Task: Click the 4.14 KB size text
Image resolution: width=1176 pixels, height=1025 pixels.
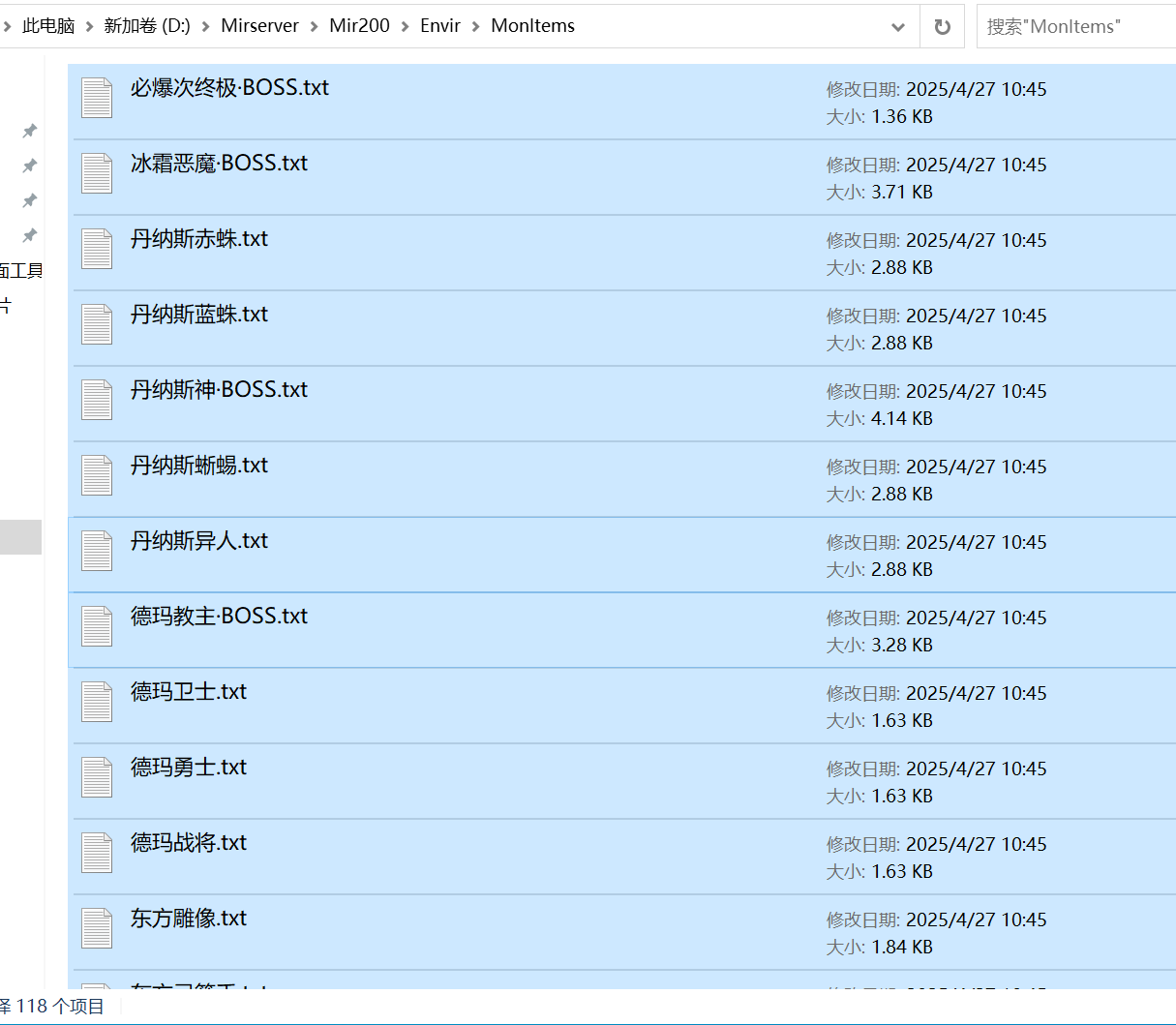Action: click(x=902, y=418)
